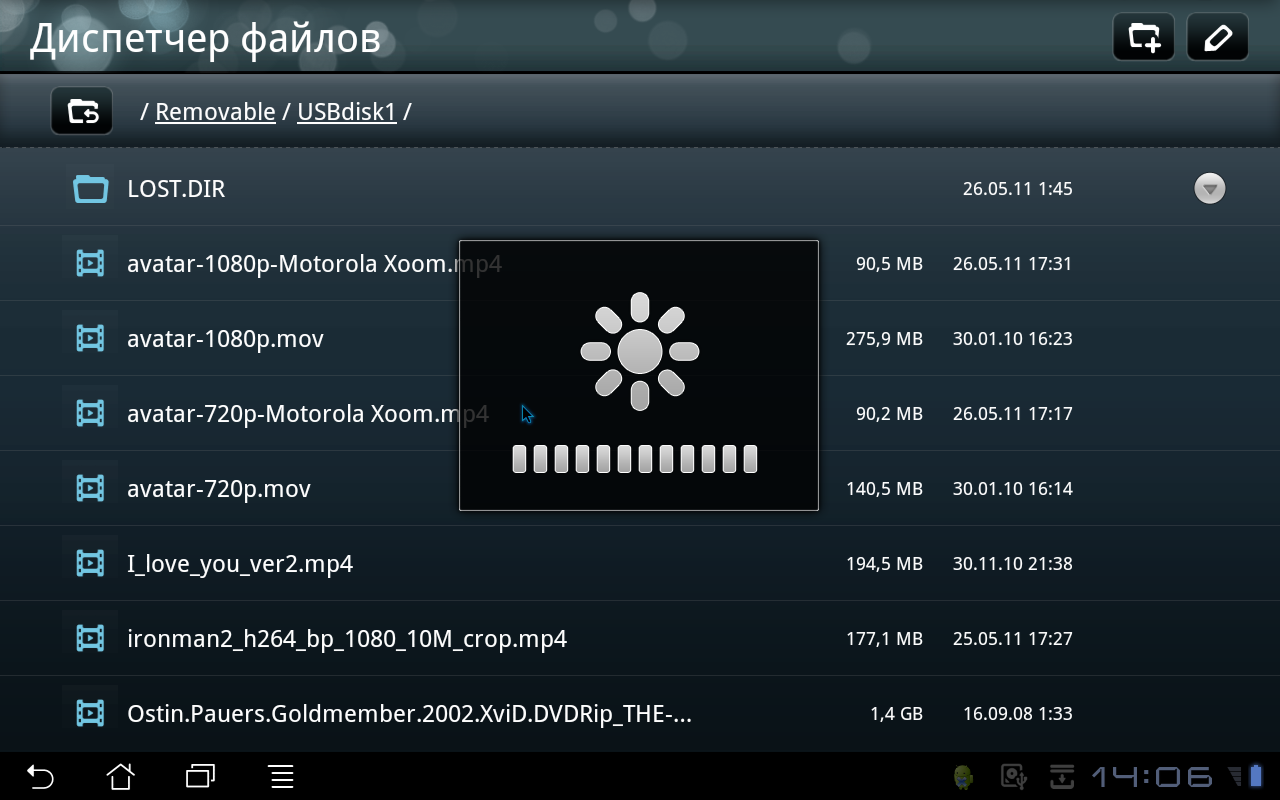
Task: Tap the clock showing 14:06
Action: coord(1152,776)
